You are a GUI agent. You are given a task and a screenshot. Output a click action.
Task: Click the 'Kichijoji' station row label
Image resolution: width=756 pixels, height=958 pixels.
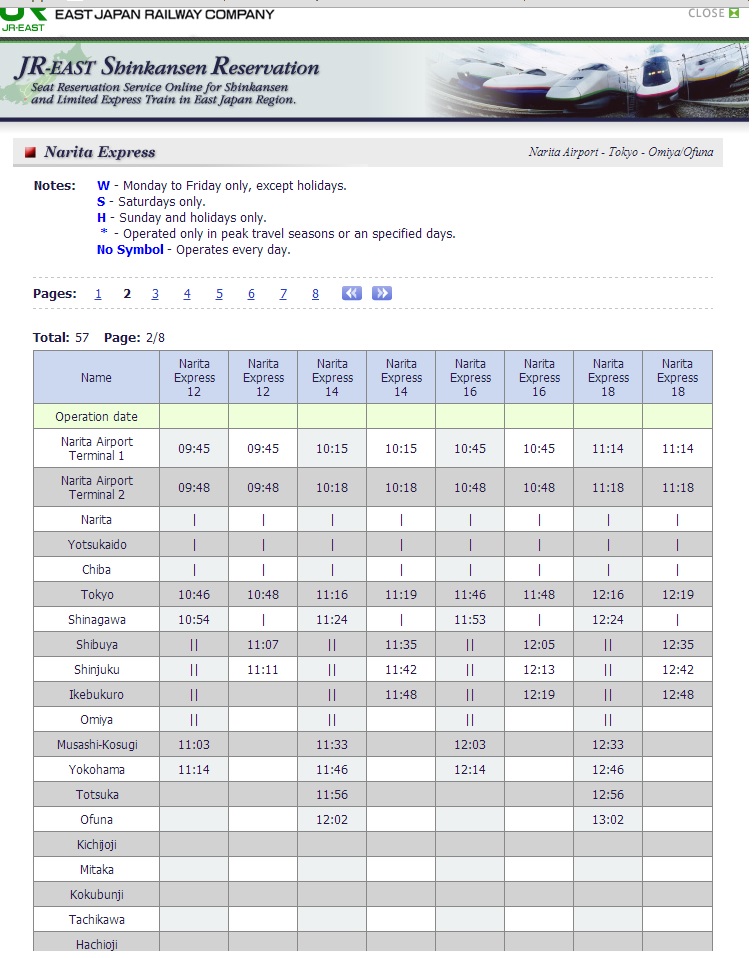coord(97,845)
